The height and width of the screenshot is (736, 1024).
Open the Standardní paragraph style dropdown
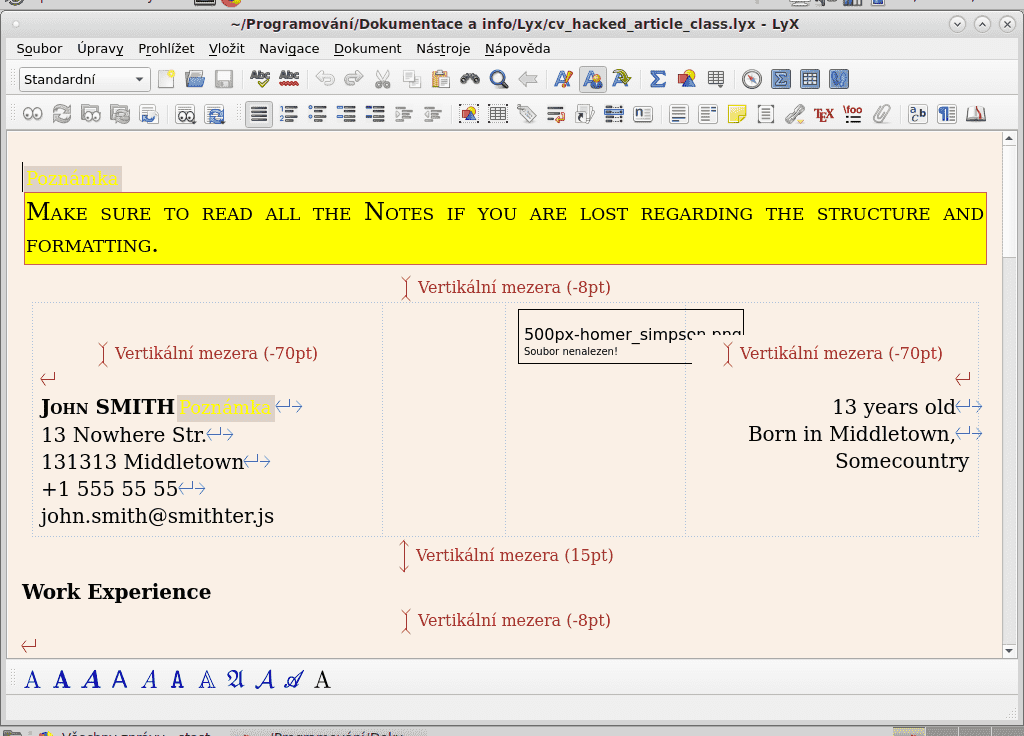coord(84,79)
